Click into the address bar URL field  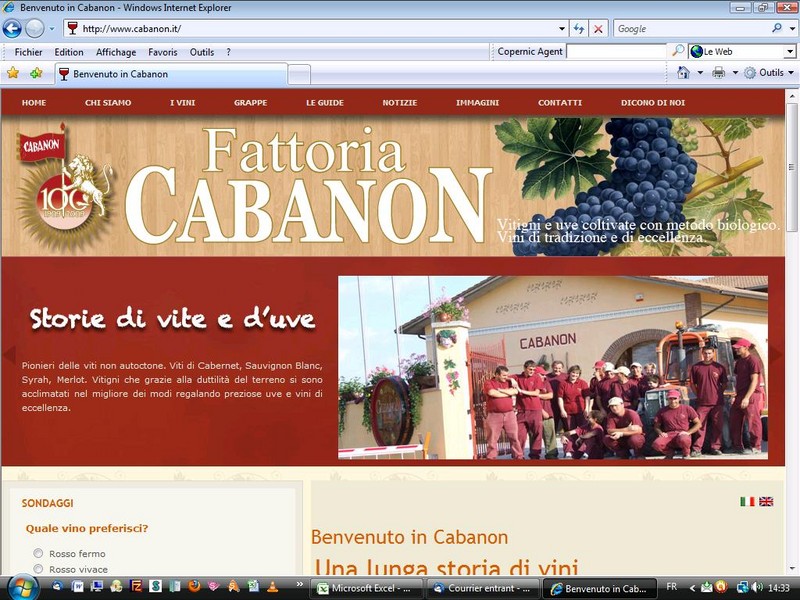pyautogui.click(x=316, y=29)
